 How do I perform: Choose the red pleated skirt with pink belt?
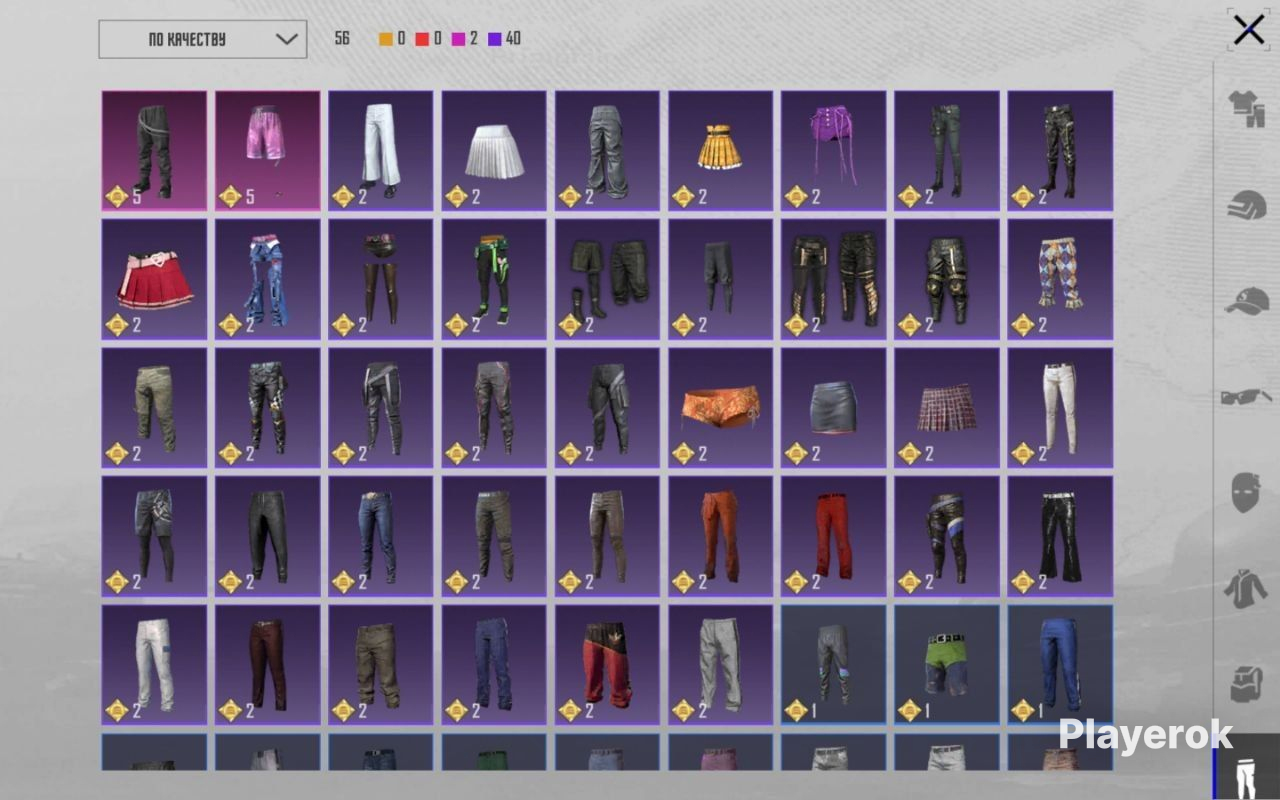click(154, 279)
